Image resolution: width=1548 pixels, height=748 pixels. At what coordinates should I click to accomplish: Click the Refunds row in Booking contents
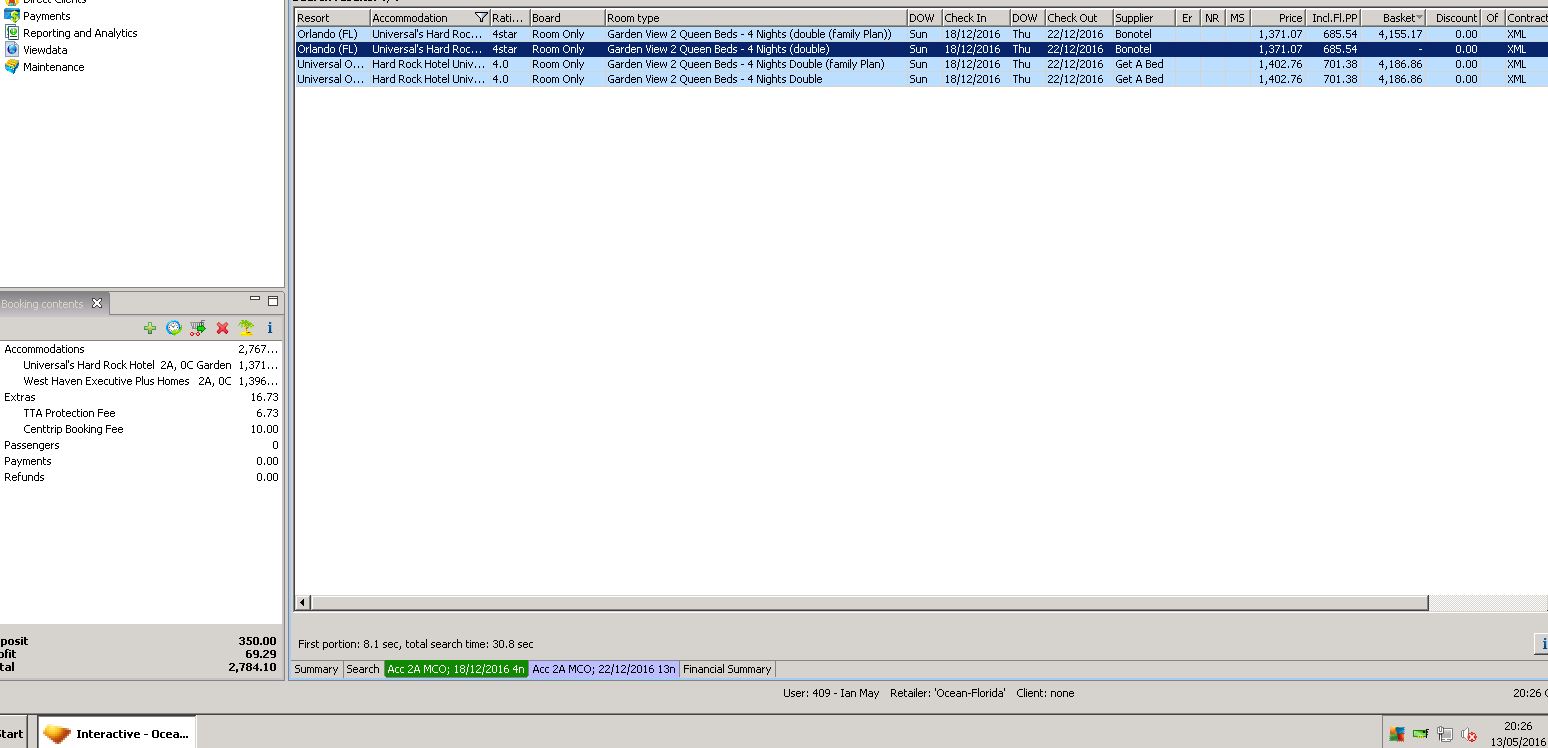click(x=141, y=477)
